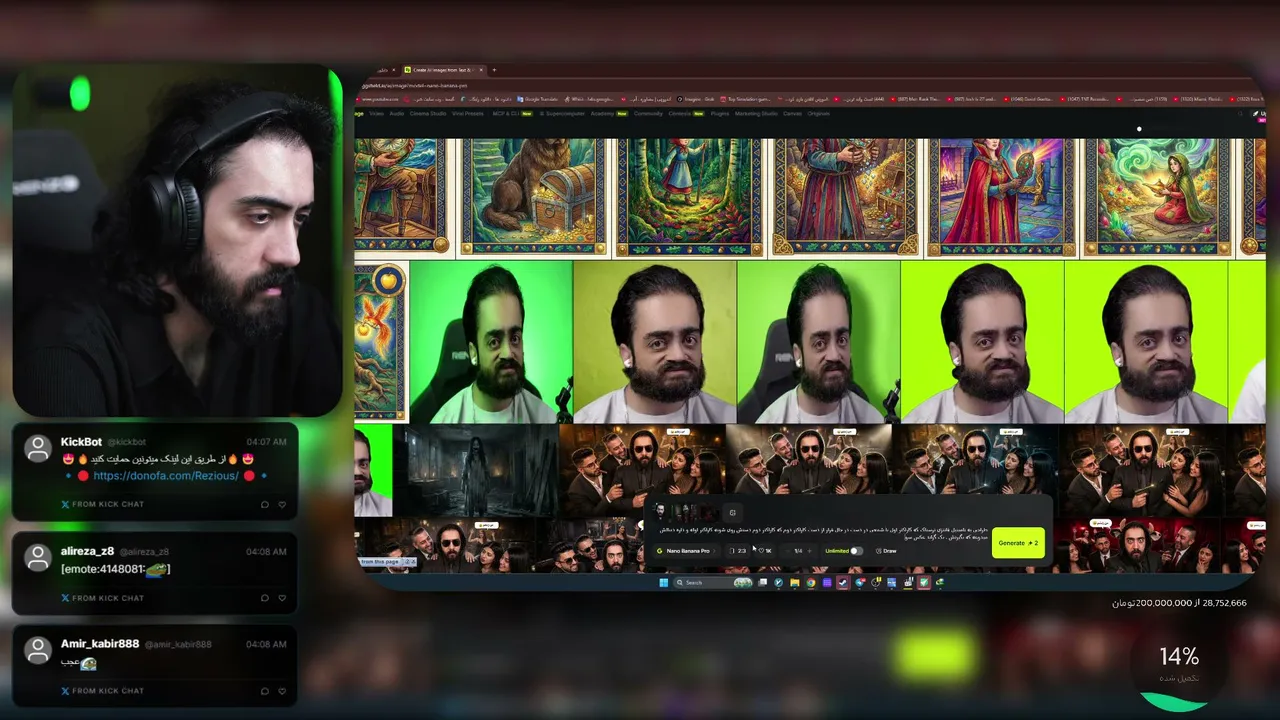
Task: Like alireza_z8's chat message
Action: pyautogui.click(x=282, y=598)
